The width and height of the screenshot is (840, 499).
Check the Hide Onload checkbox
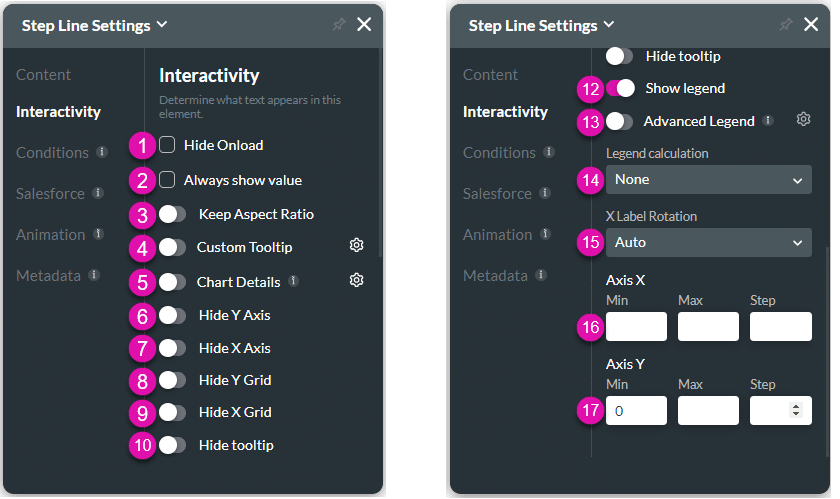click(168, 145)
